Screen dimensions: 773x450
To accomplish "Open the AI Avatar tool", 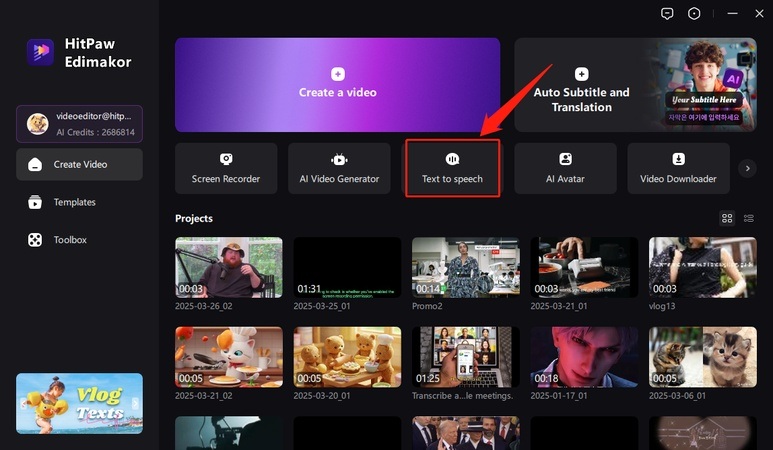I will tap(565, 168).
